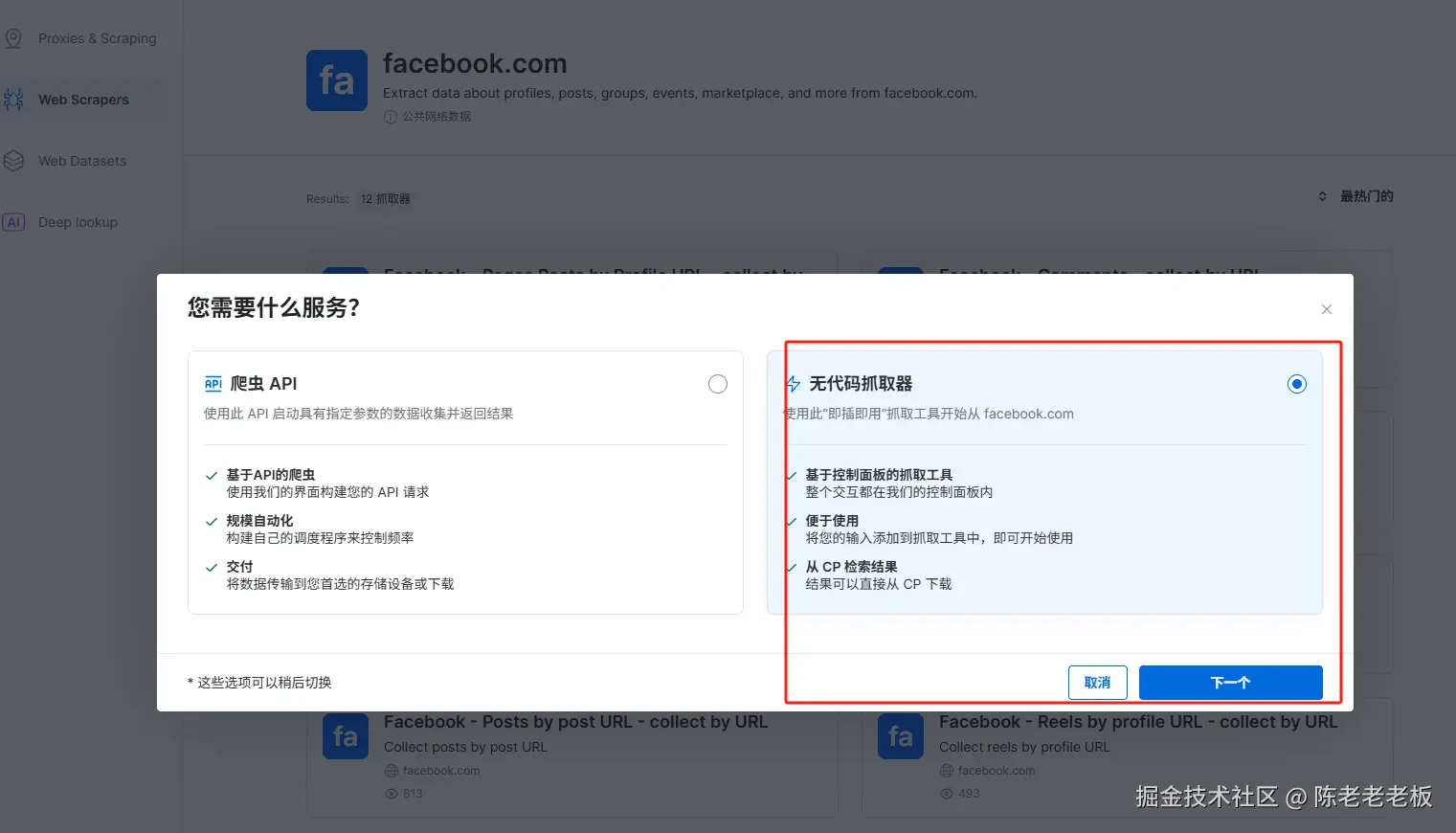Toggle the radio option on the left card
This screenshot has width=1456, height=833.
717,383
